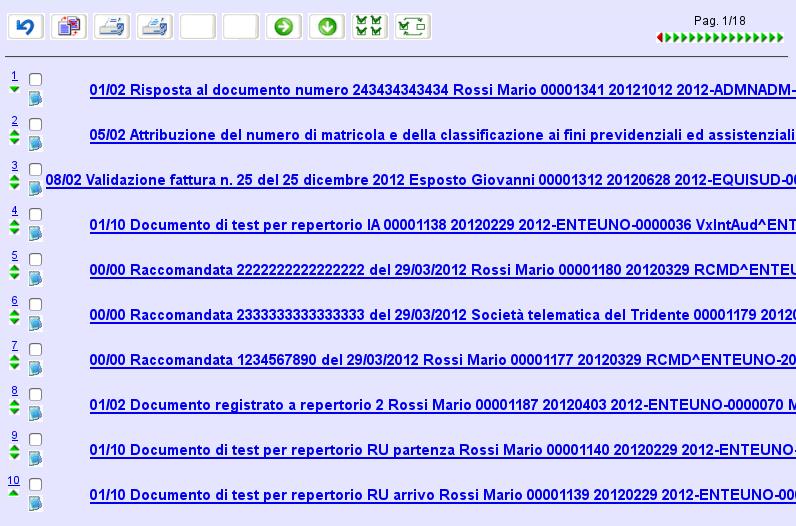
Task: Tick the checkbox for row 2 Attribuzione del numero
Action: pyautogui.click(x=35, y=124)
